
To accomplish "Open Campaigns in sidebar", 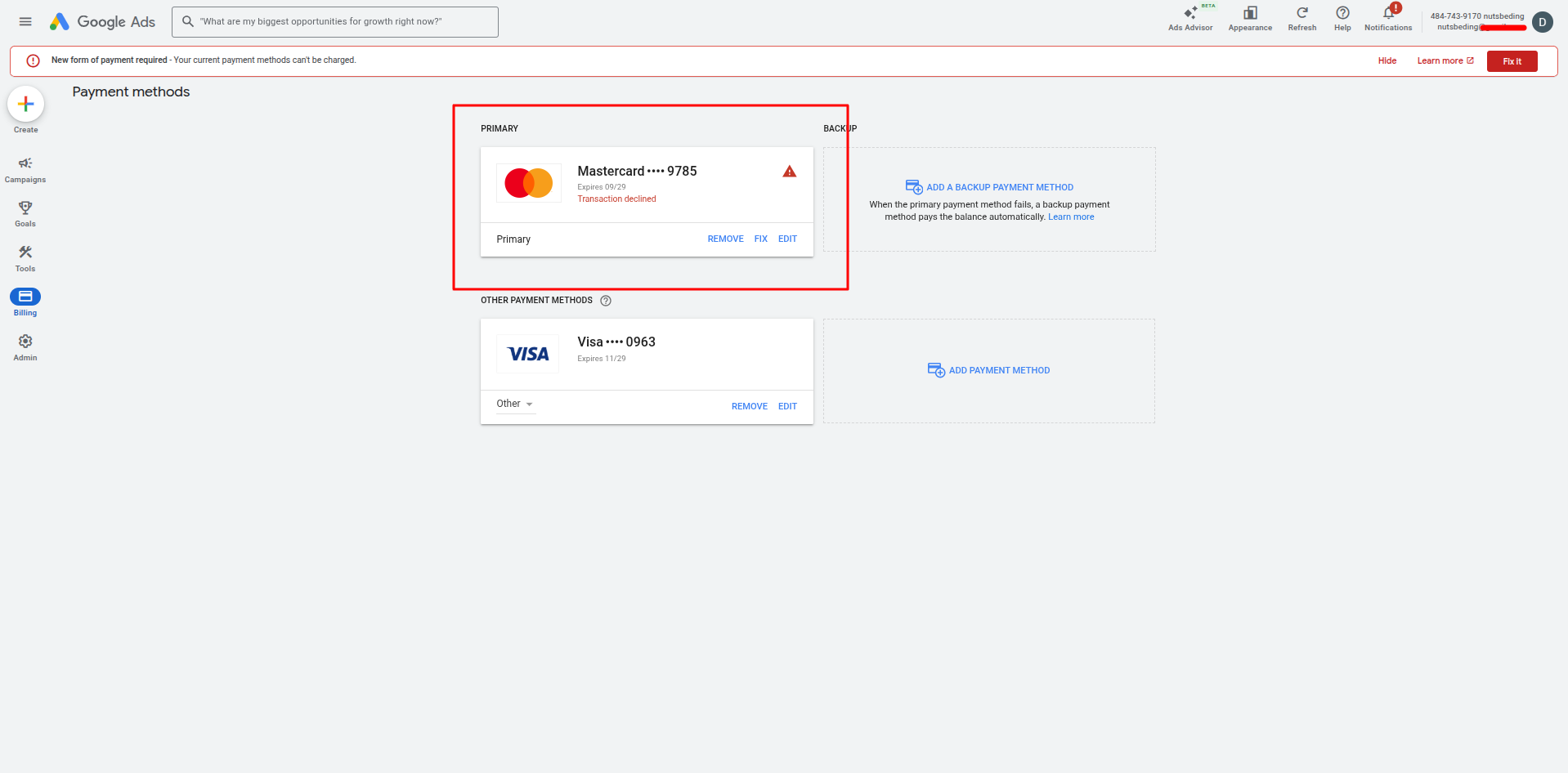I will point(25,170).
